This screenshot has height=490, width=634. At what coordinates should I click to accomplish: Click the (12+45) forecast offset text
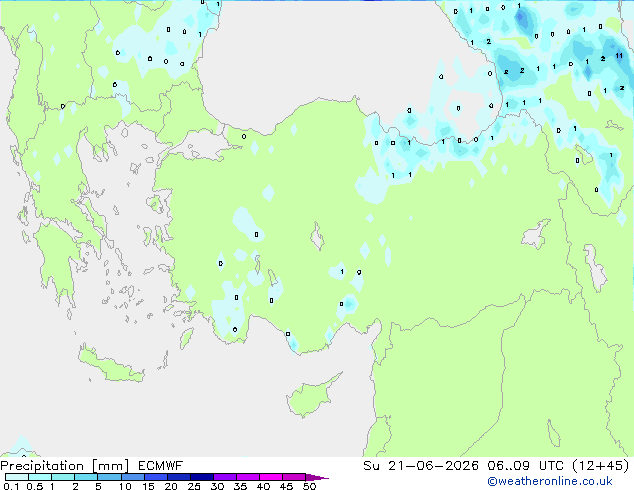(x=600, y=465)
